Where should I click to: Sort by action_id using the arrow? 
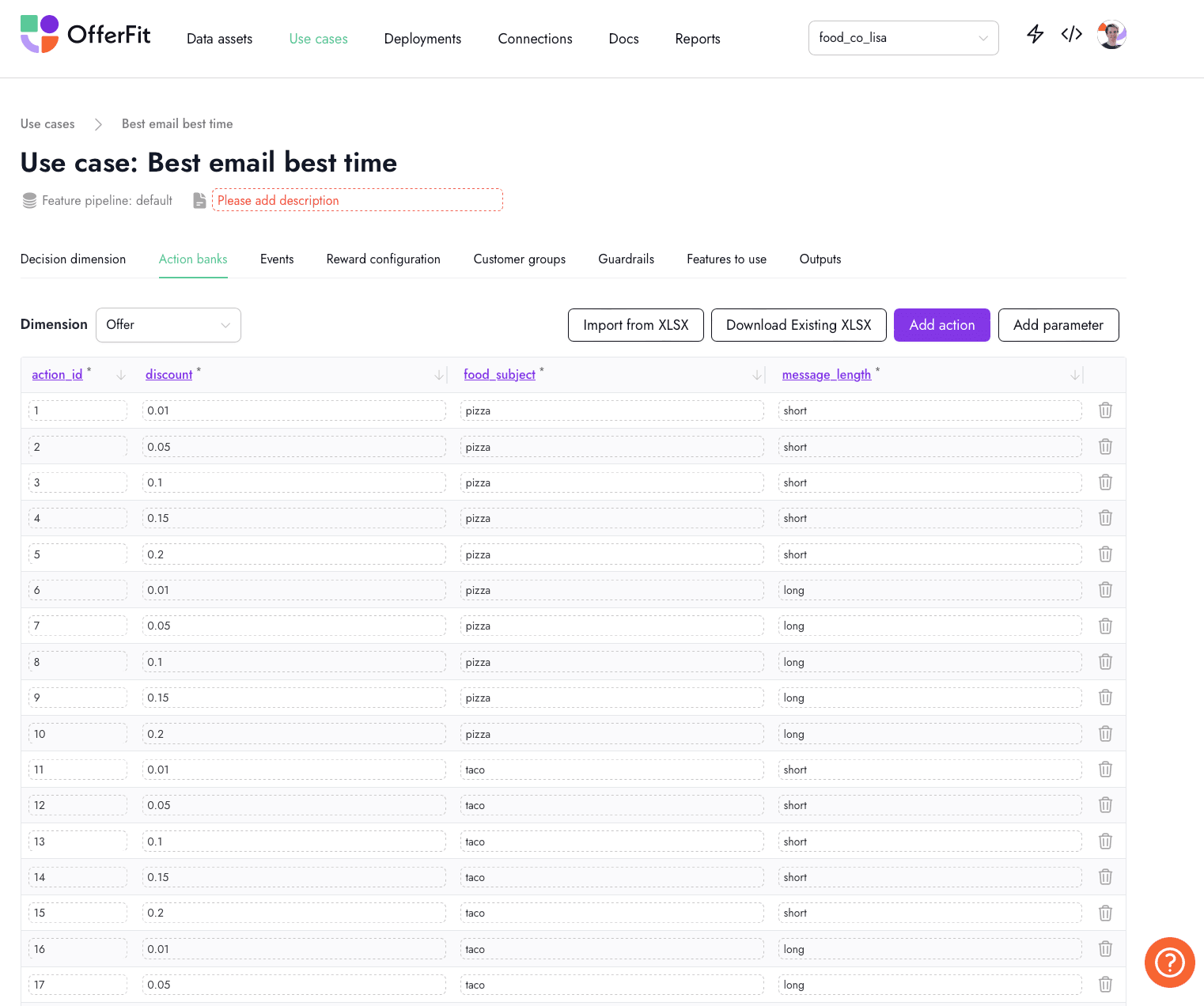pyautogui.click(x=121, y=375)
